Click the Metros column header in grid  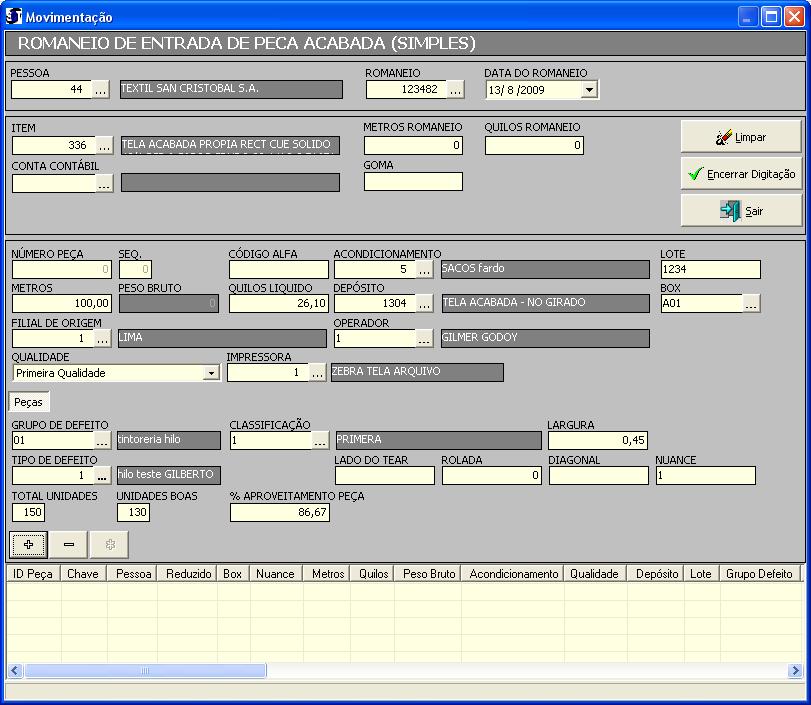tap(327, 574)
